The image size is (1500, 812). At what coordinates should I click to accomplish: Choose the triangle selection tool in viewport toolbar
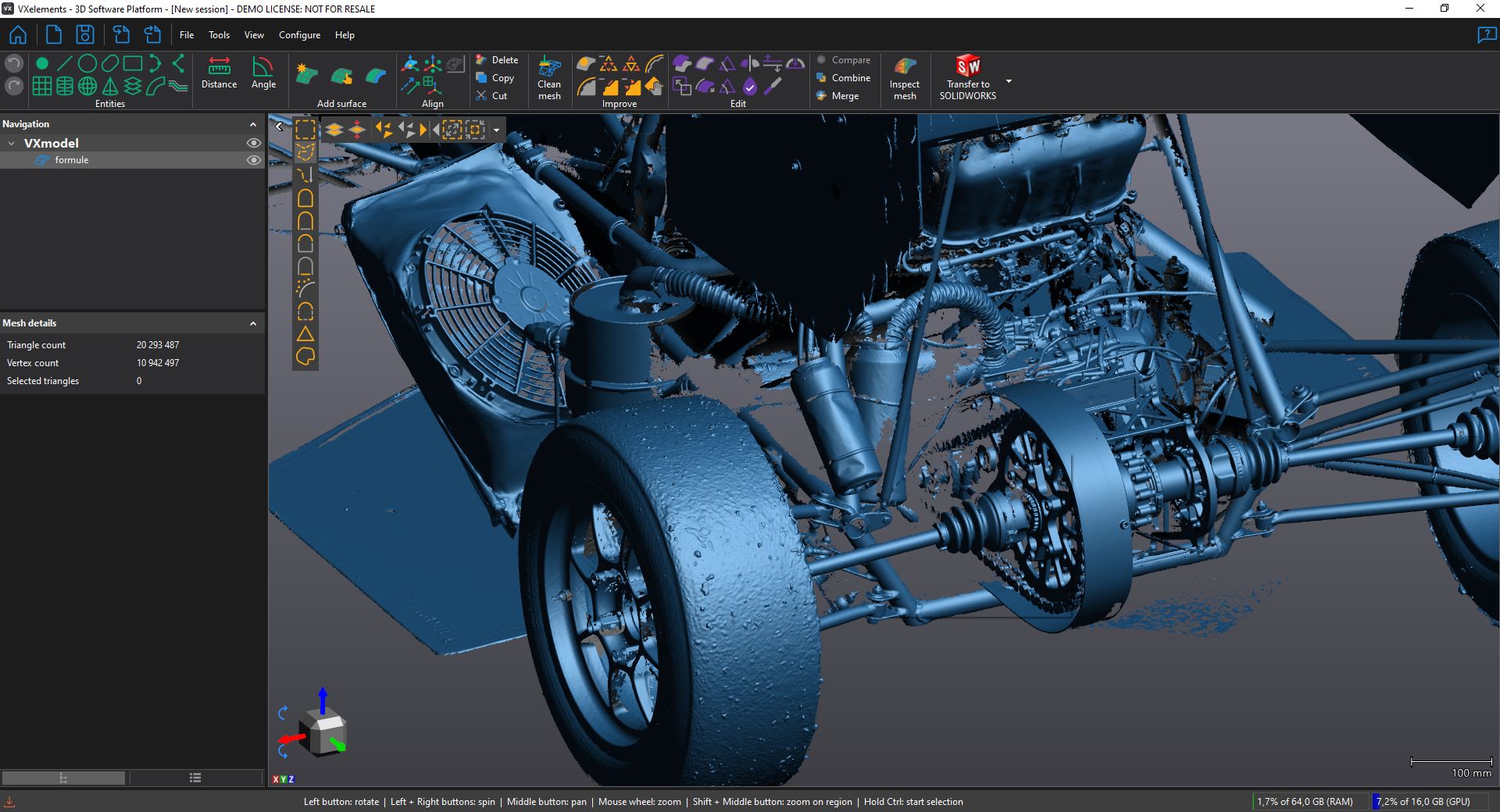tap(305, 334)
